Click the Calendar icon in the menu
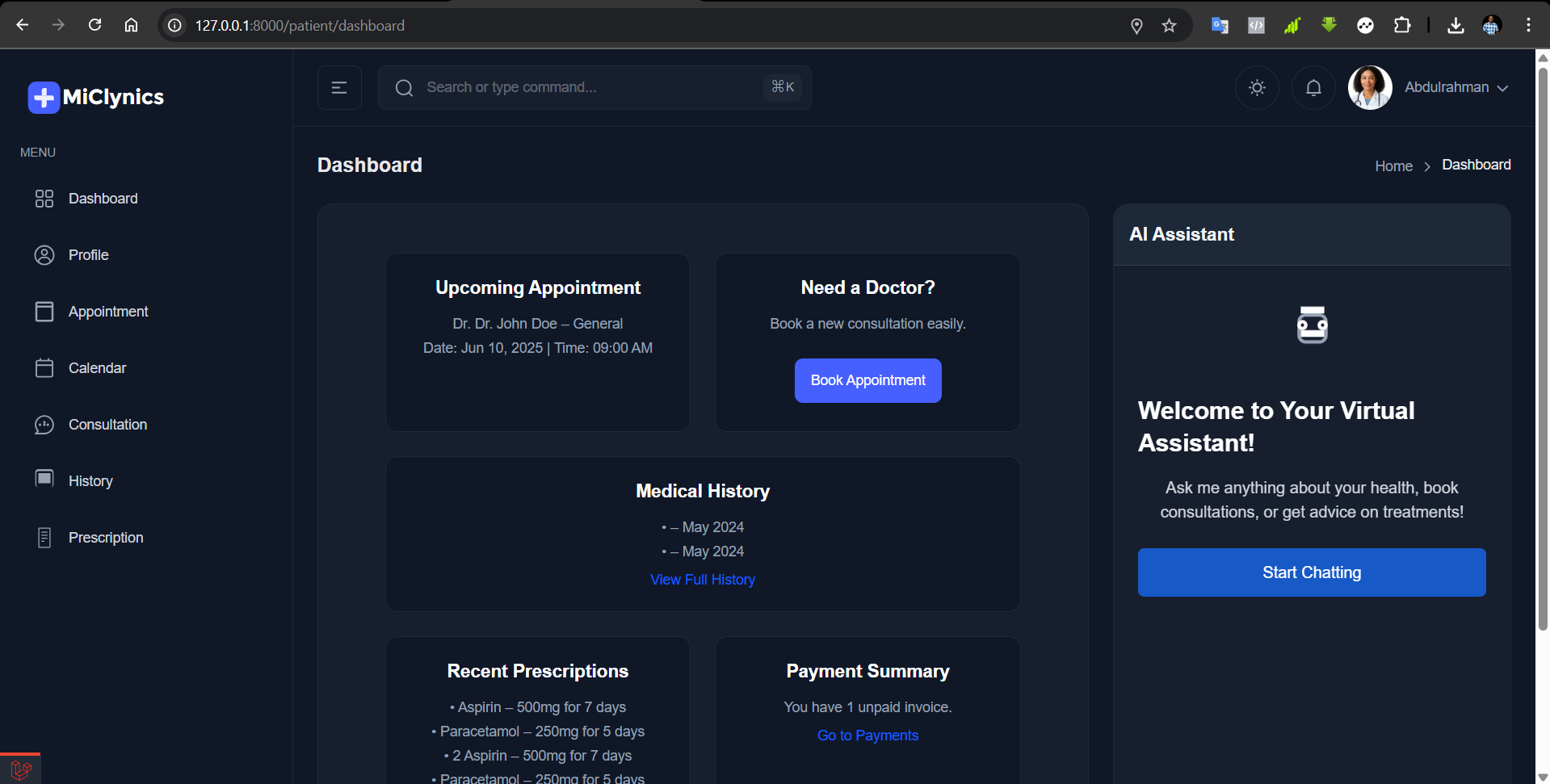This screenshot has width=1550, height=784. point(44,367)
